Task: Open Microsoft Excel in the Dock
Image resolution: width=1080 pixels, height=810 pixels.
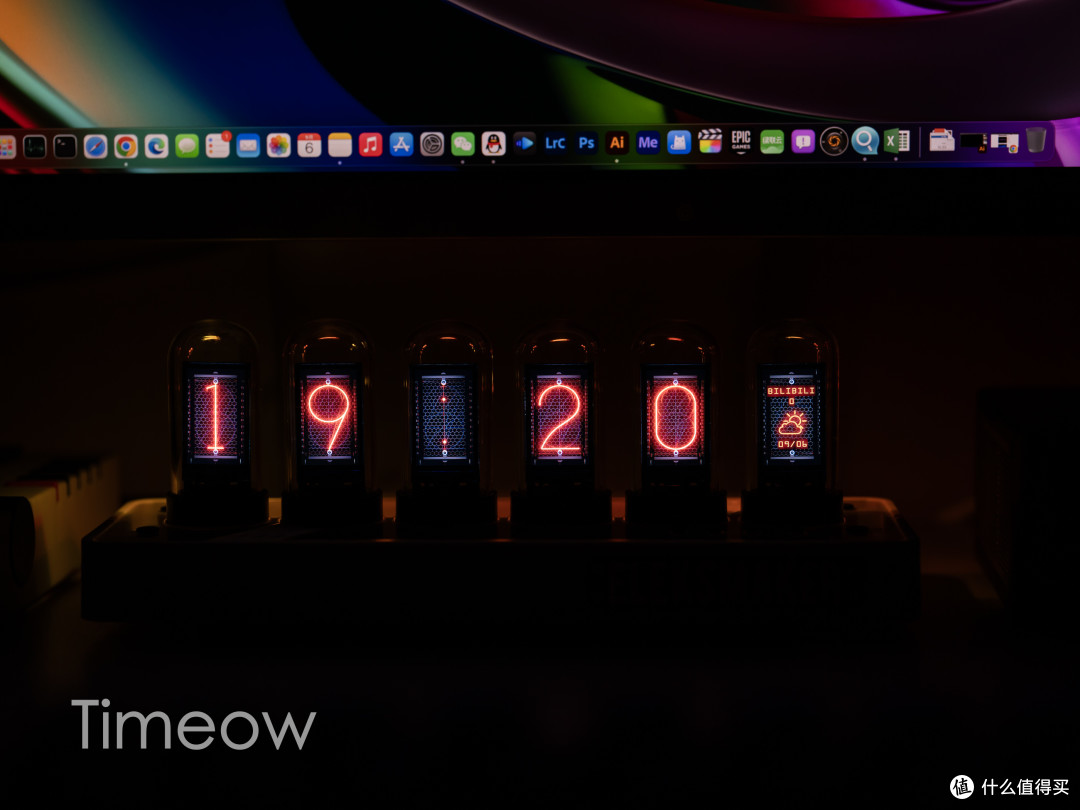Action: pos(897,141)
